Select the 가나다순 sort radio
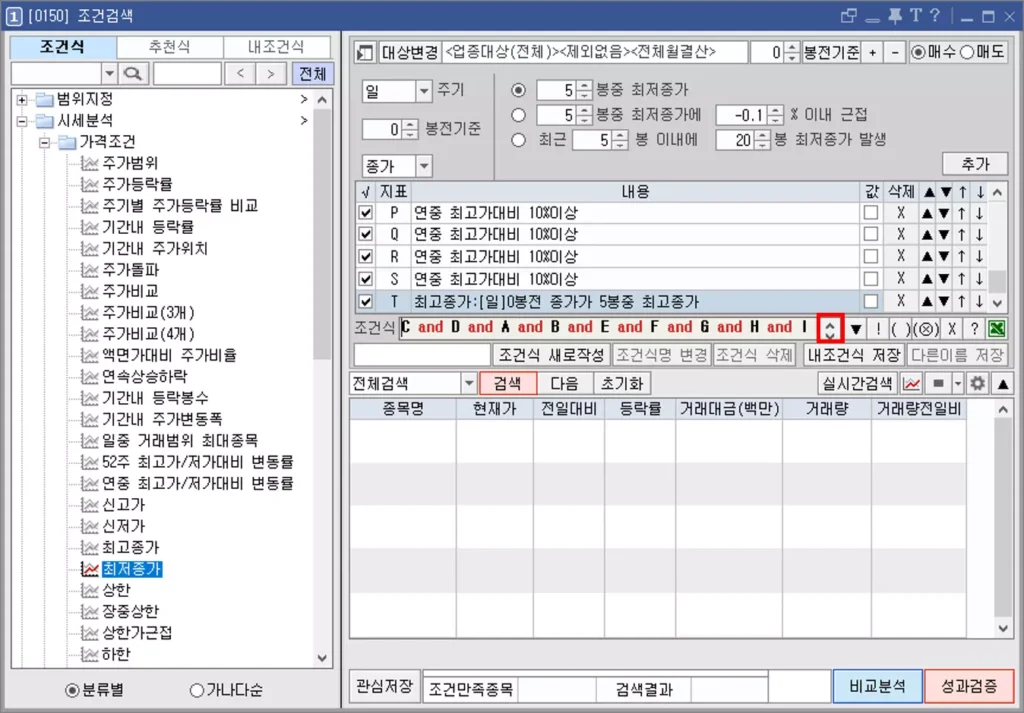Screen dimensions: 1024x713 [x=197, y=690]
